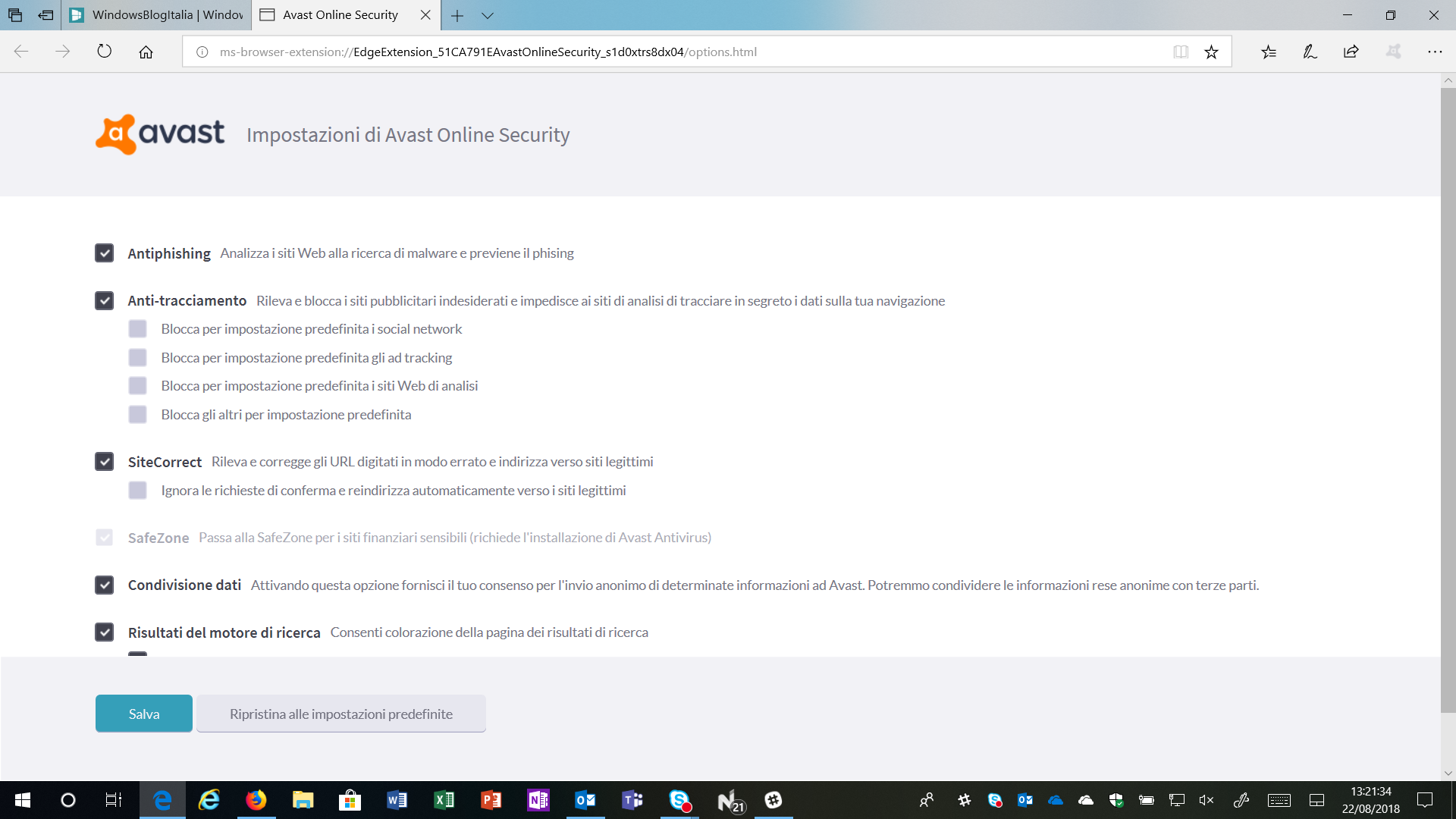Open the Action Center notifications icon
This screenshot has height=819, width=1456.
click(x=1425, y=800)
